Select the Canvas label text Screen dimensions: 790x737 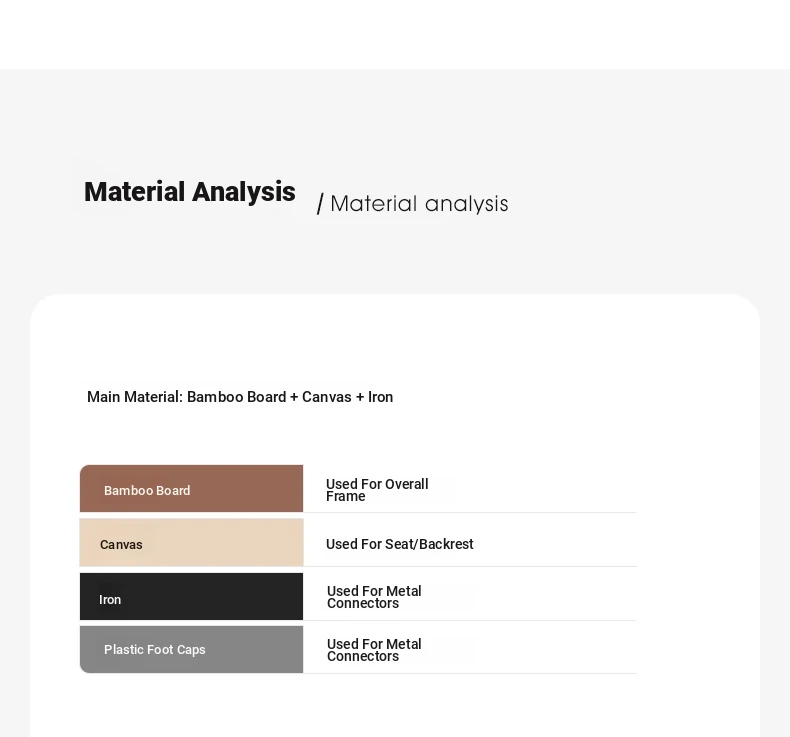pyautogui.click(x=121, y=545)
